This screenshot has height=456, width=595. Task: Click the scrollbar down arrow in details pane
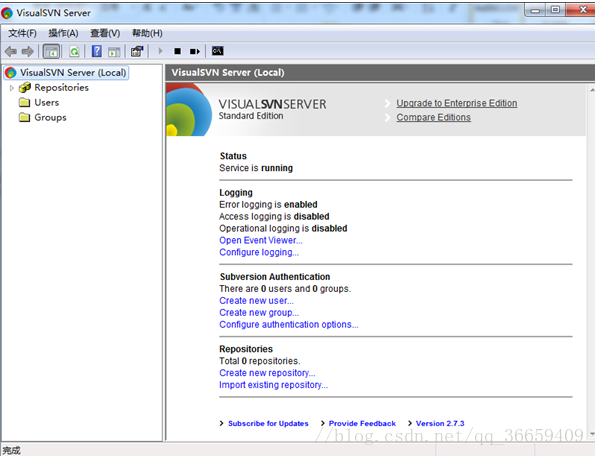click(592, 434)
